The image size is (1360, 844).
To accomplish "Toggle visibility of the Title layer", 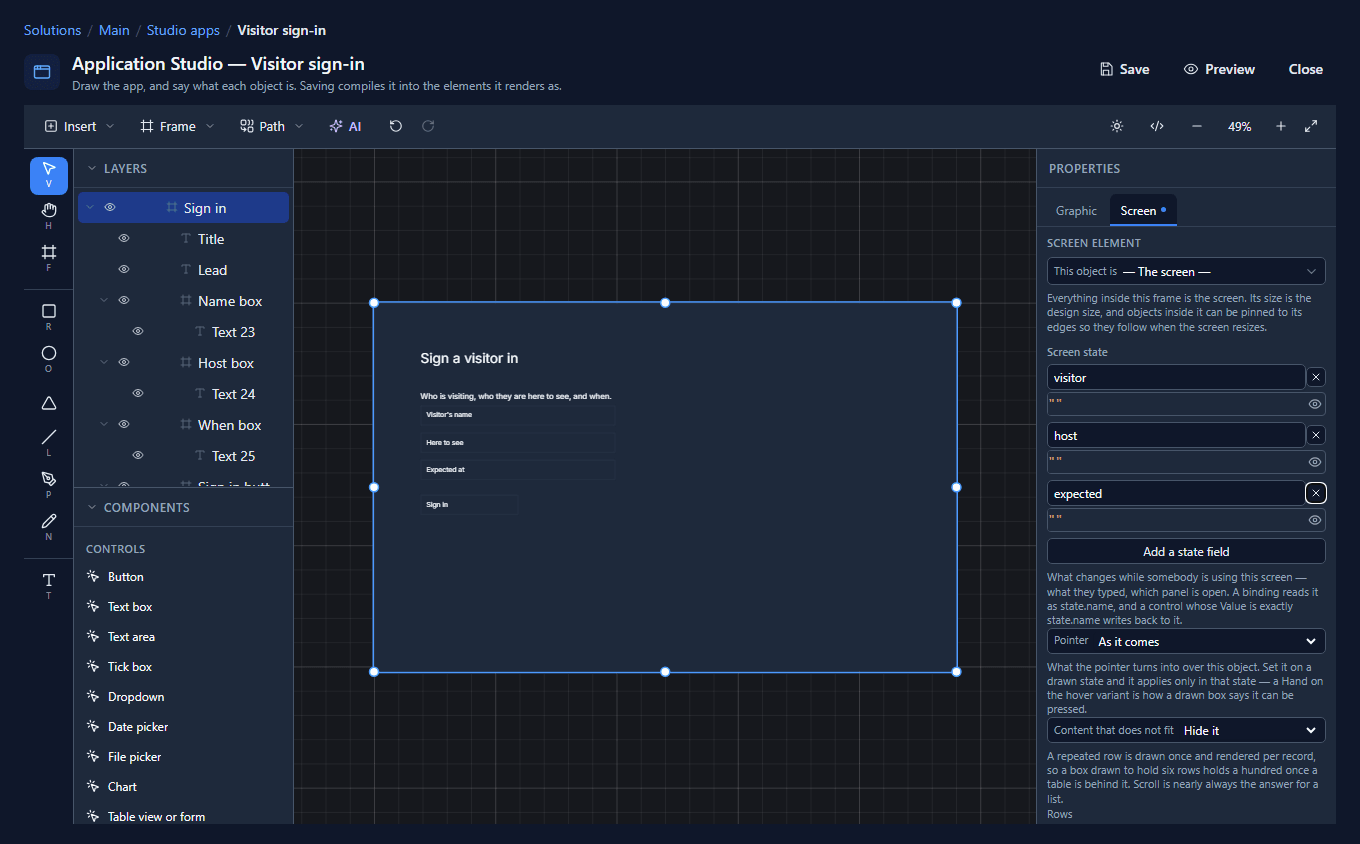I will 124,239.
